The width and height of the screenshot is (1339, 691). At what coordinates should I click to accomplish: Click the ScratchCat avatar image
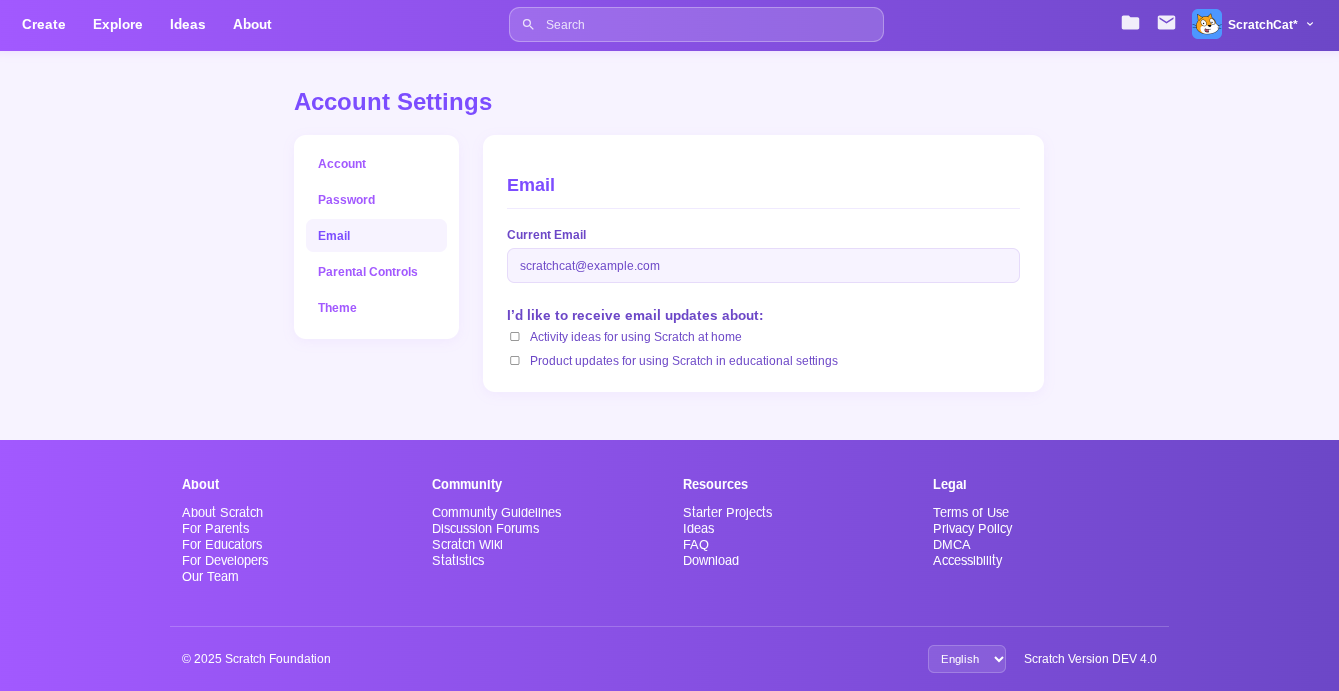coord(1206,24)
